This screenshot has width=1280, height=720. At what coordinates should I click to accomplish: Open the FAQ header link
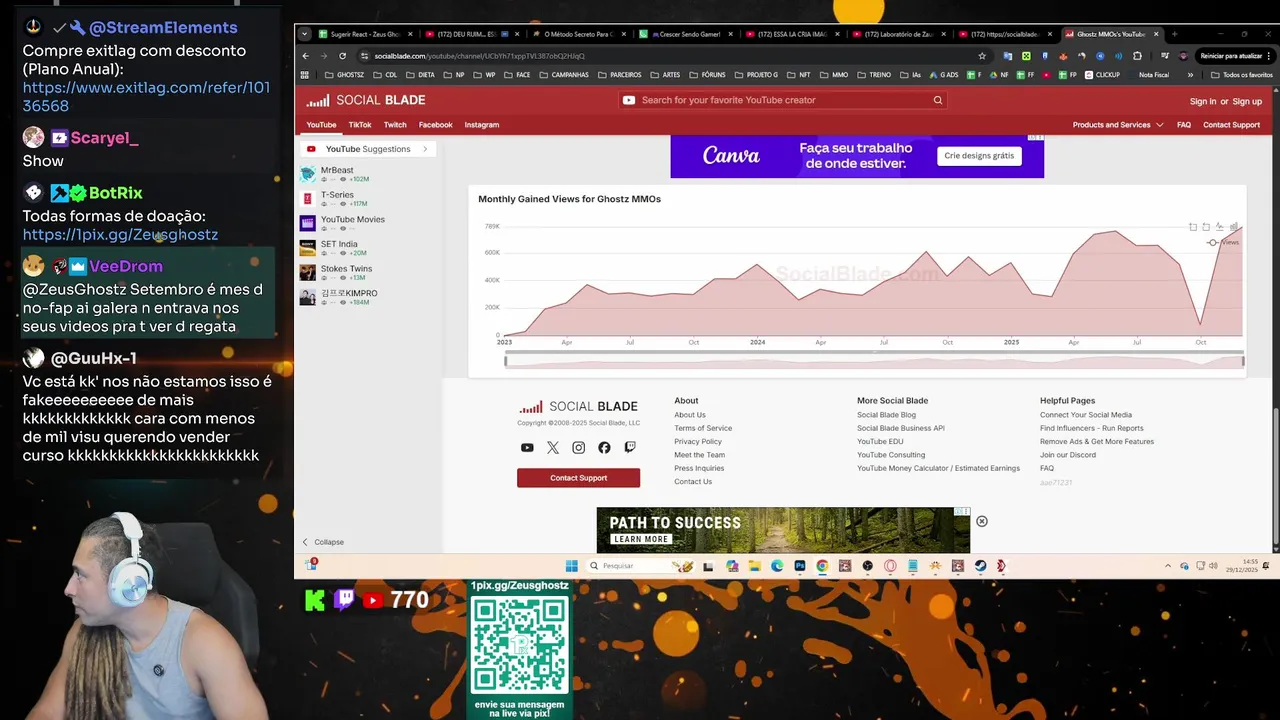click(x=1184, y=125)
